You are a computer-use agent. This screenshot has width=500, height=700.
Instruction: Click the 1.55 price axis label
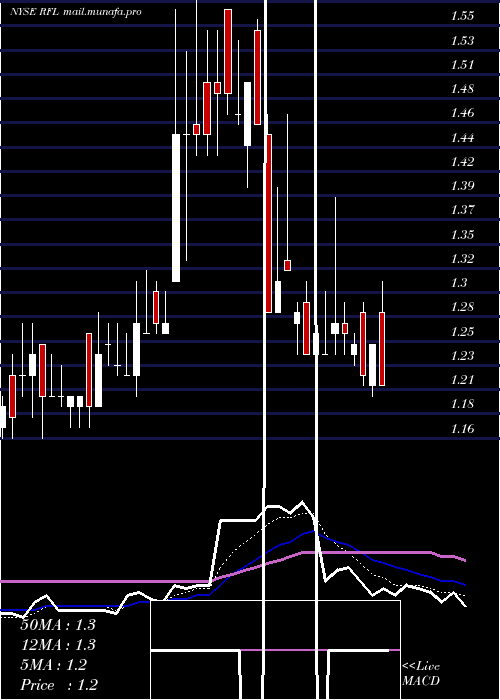(462, 17)
